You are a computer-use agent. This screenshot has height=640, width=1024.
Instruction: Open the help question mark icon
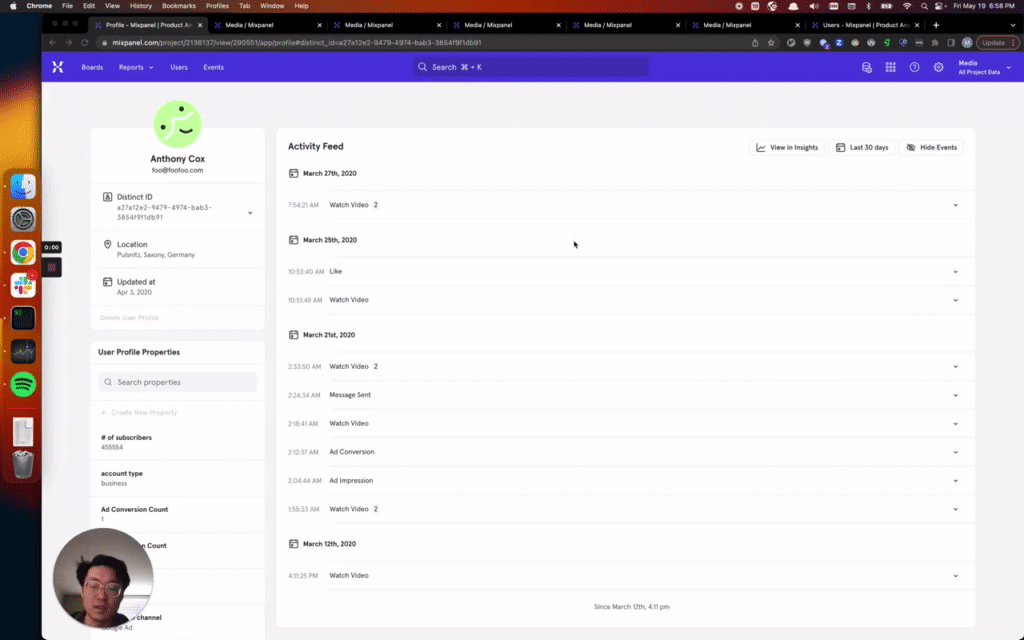tap(914, 67)
